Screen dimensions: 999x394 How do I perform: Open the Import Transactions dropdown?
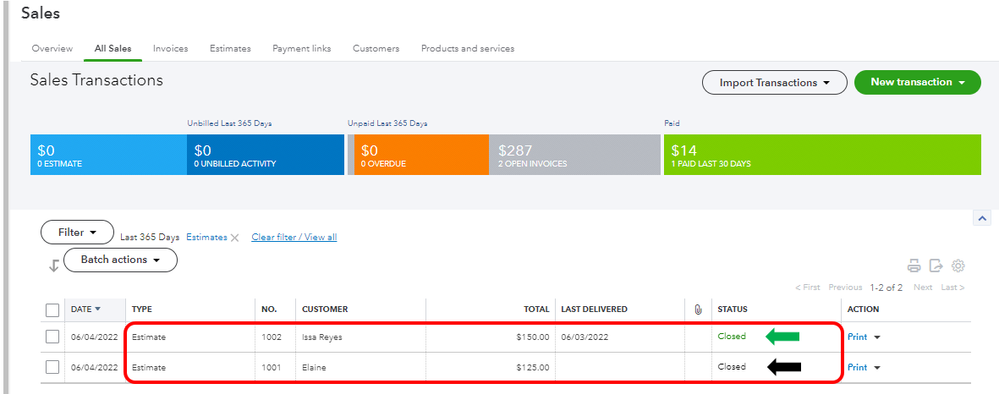pos(775,82)
